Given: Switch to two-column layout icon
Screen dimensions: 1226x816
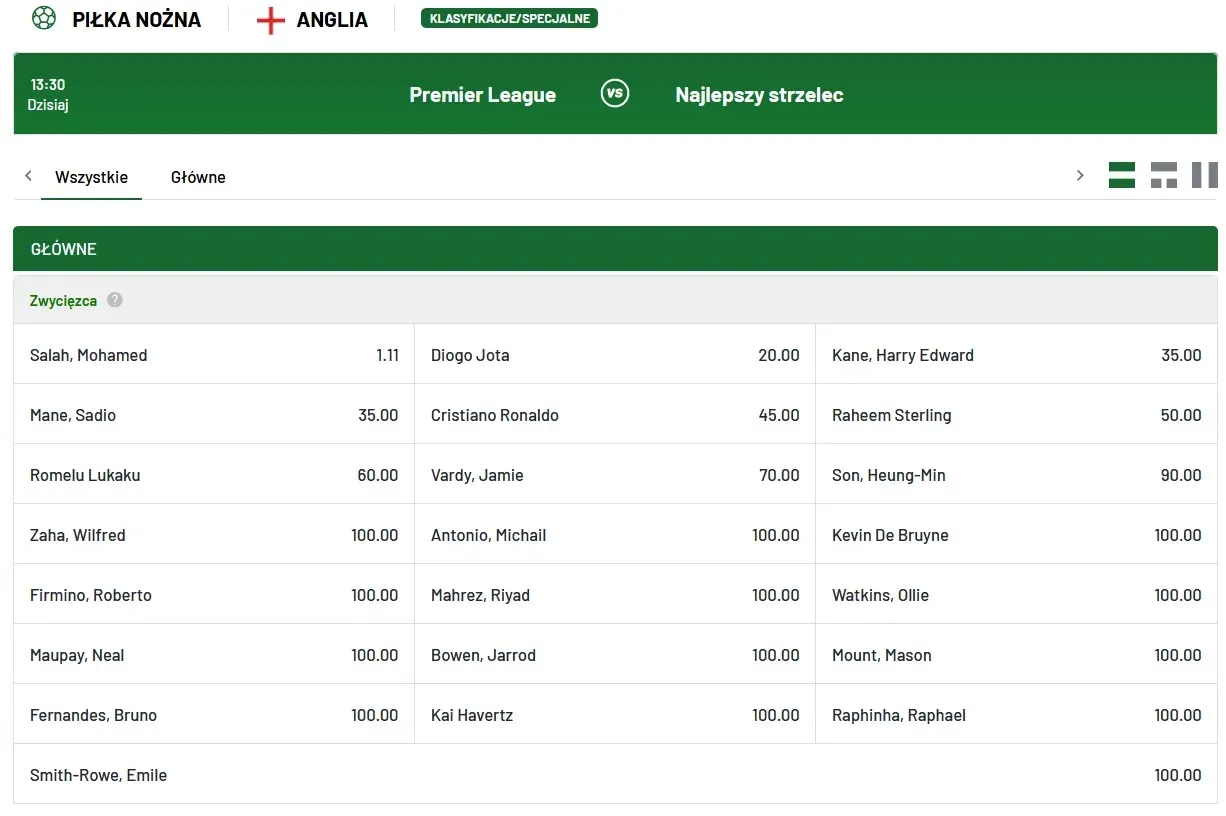Looking at the screenshot, I should (1205, 175).
